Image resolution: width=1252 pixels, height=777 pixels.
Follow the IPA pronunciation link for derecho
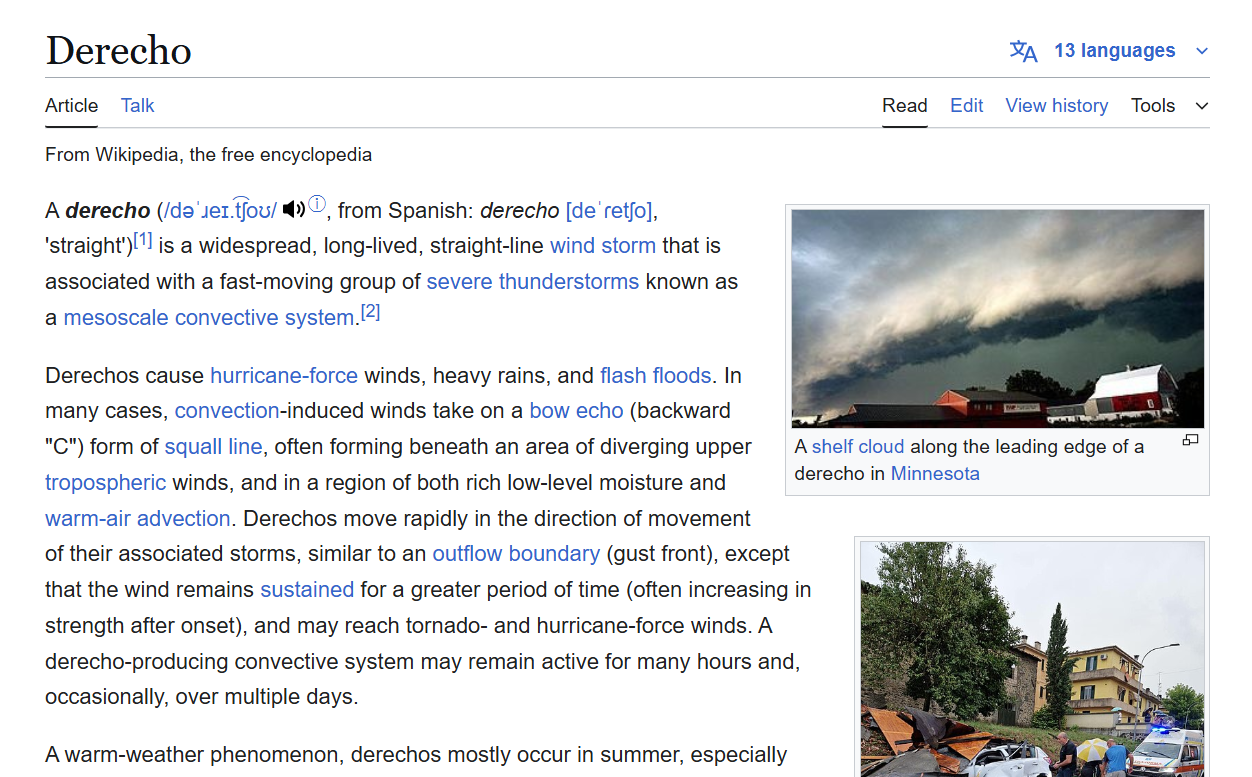(x=221, y=211)
